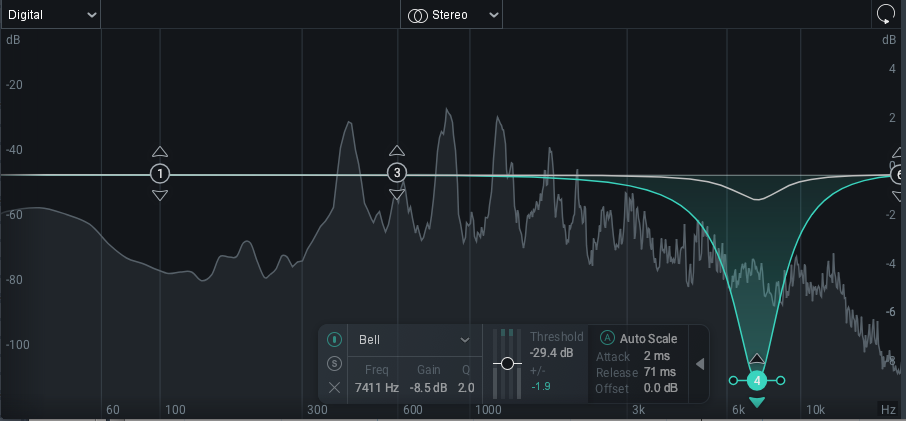This screenshot has width=906, height=421.
Task: Click the reset circular arrow icon
Action: pyautogui.click(x=885, y=14)
